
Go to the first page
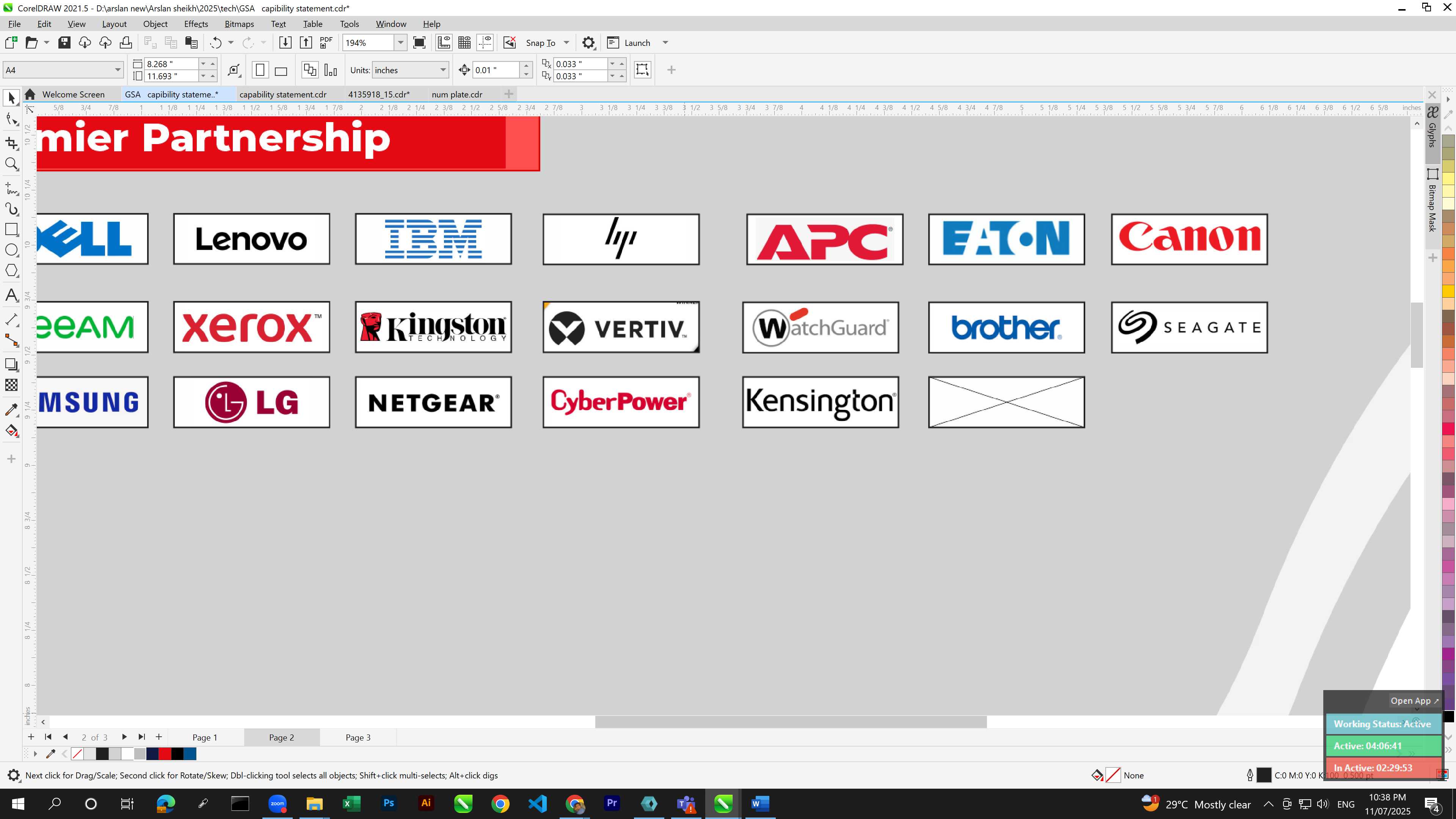(48, 737)
